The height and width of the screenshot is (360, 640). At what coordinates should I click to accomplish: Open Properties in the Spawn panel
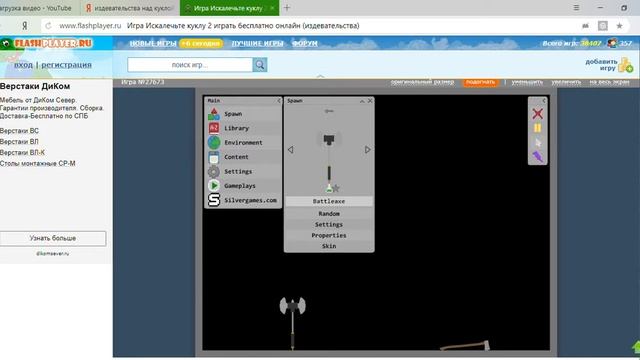pos(329,236)
